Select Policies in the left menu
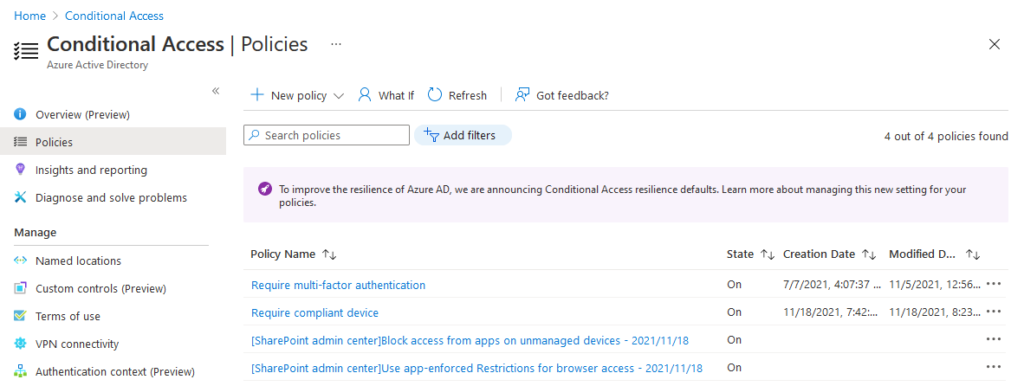Screen dimensions: 1024x386 pyautogui.click(x=113, y=142)
